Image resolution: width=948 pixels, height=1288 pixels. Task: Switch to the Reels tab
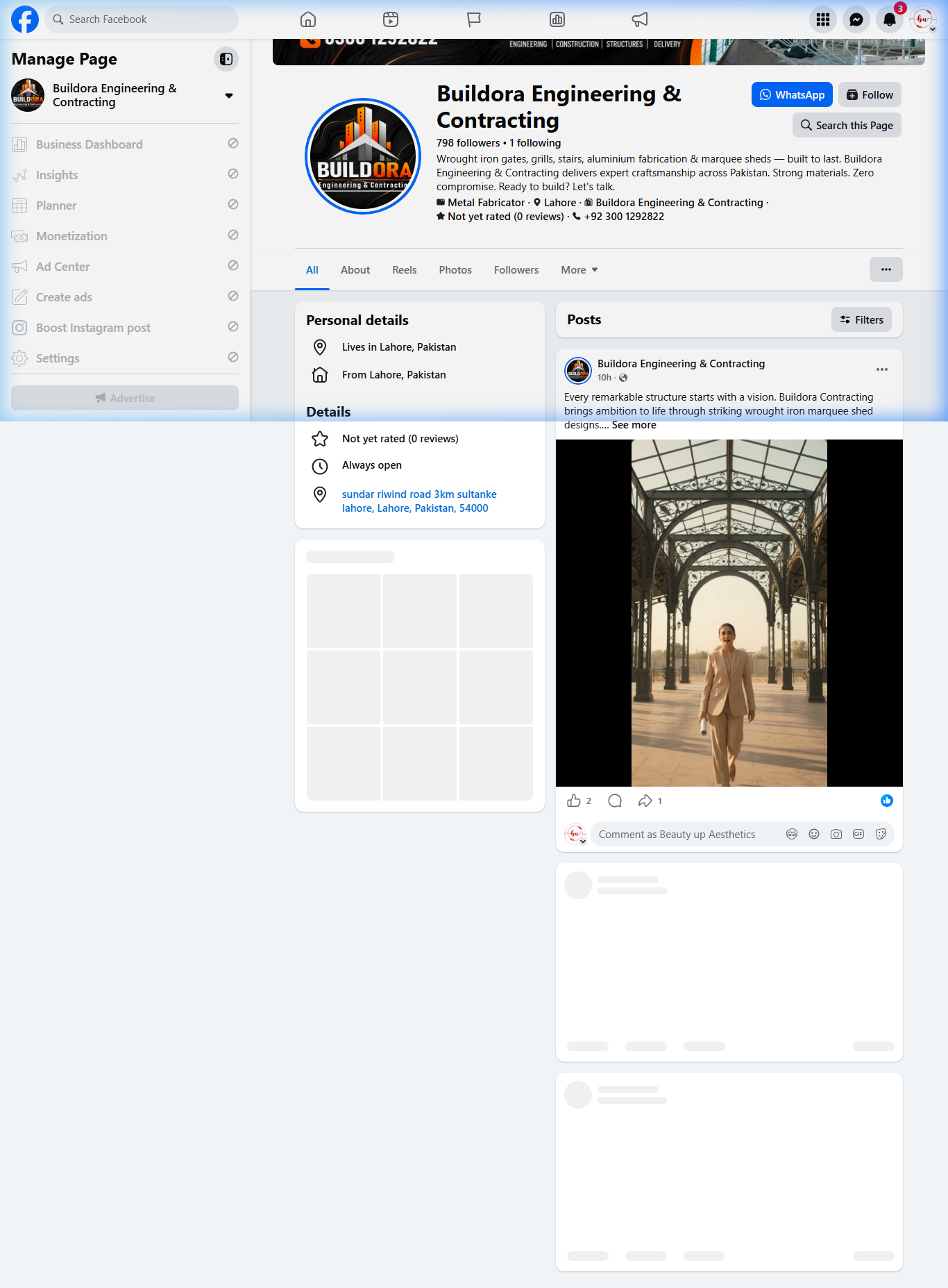[x=405, y=270]
